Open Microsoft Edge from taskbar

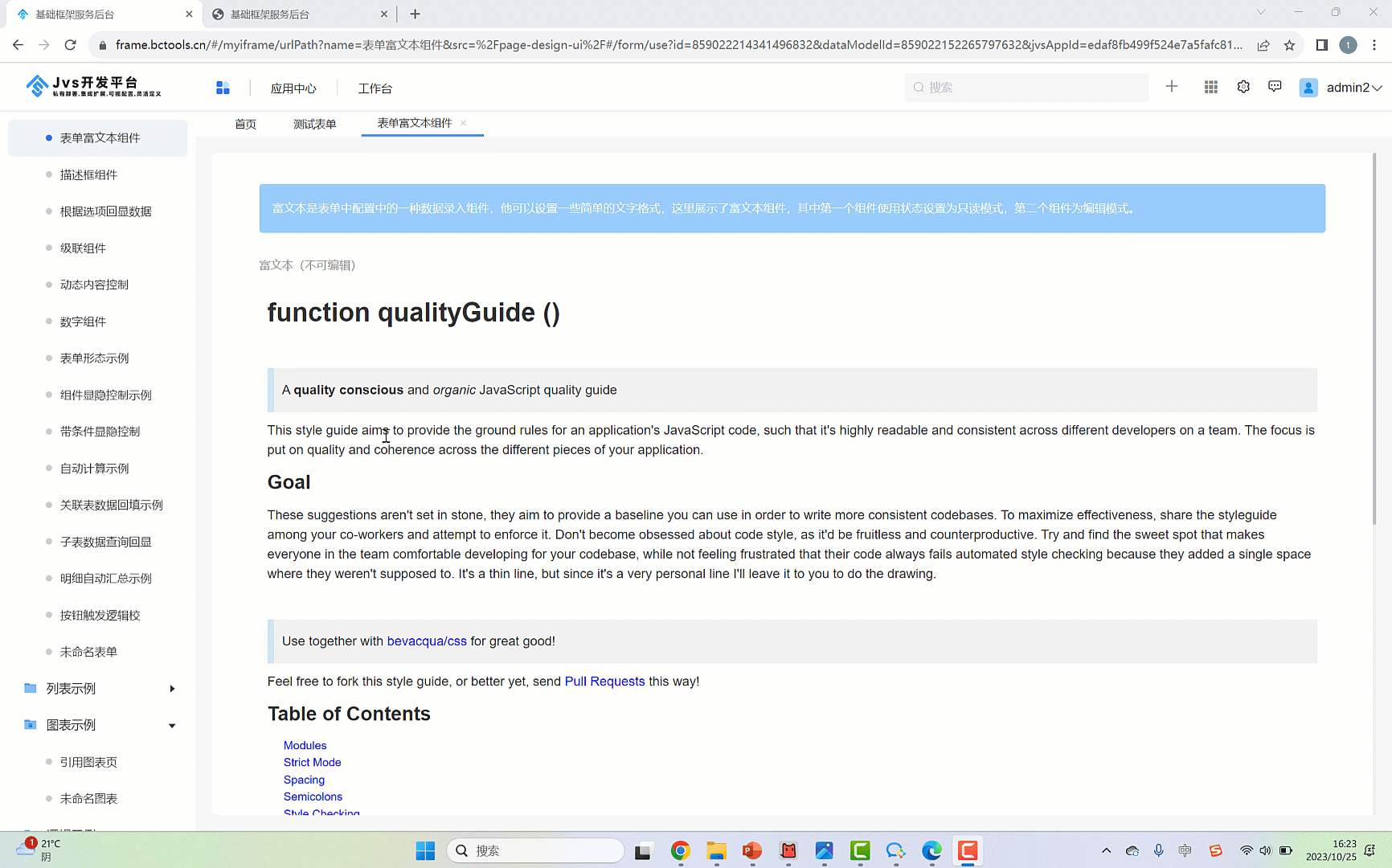(x=931, y=850)
